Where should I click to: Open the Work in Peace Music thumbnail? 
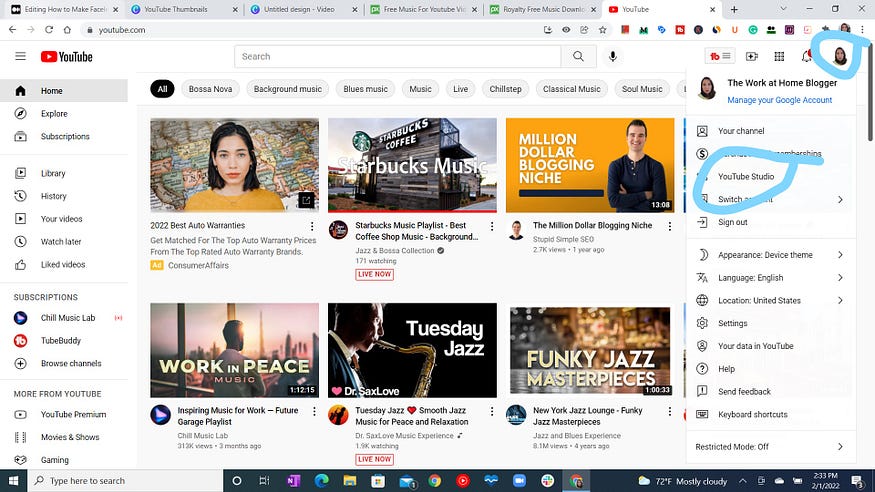234,350
